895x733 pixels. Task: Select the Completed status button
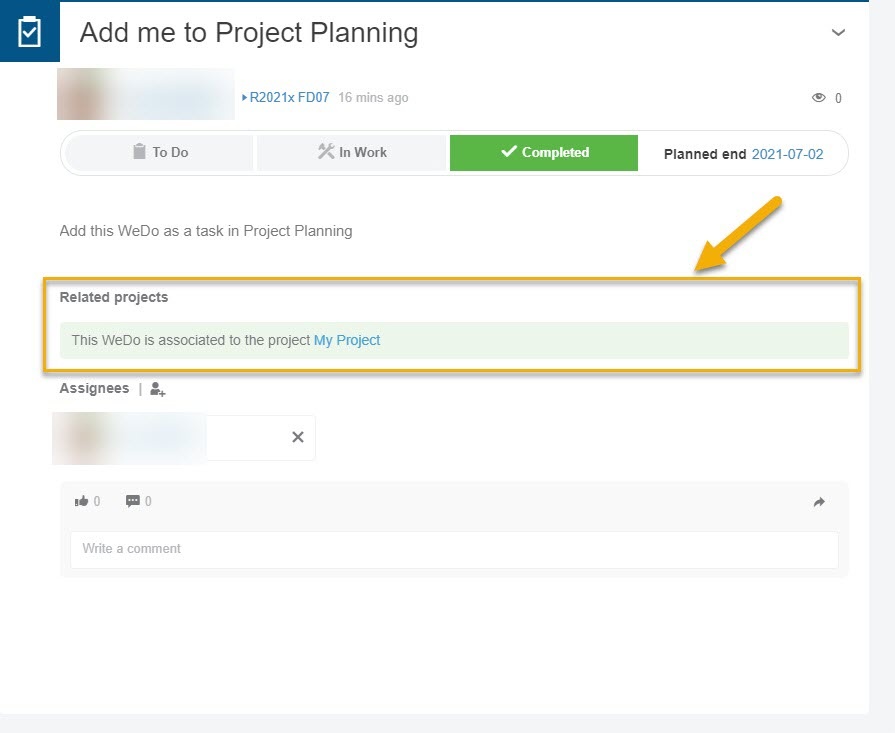[544, 153]
